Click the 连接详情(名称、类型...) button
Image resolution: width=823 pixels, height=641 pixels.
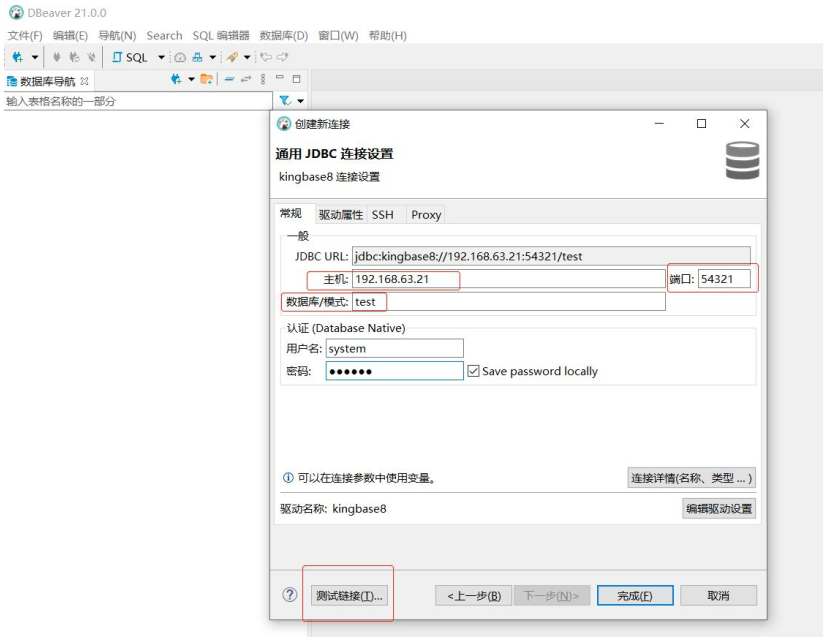tap(691, 478)
